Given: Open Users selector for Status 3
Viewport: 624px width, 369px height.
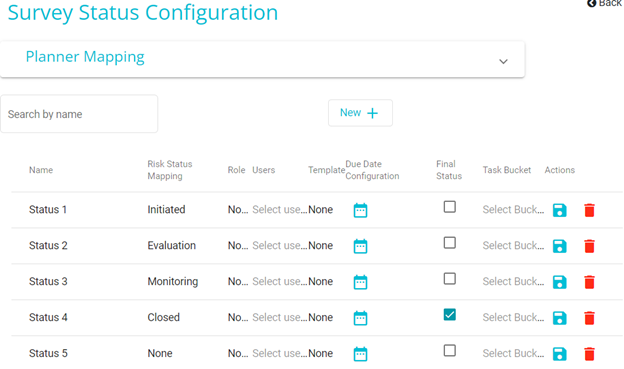Looking at the screenshot, I should tap(280, 281).
